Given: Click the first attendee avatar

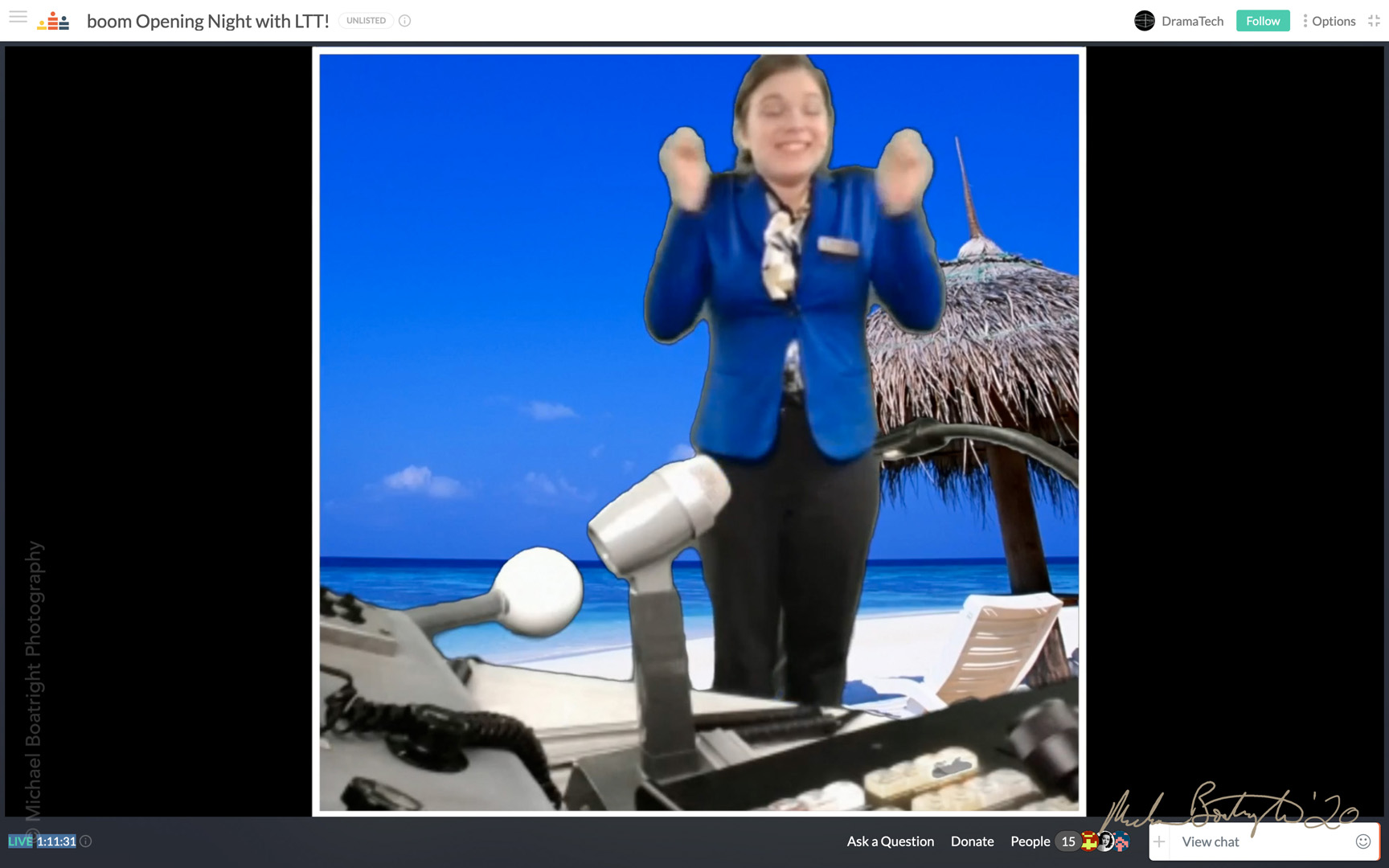Looking at the screenshot, I should 1089,841.
